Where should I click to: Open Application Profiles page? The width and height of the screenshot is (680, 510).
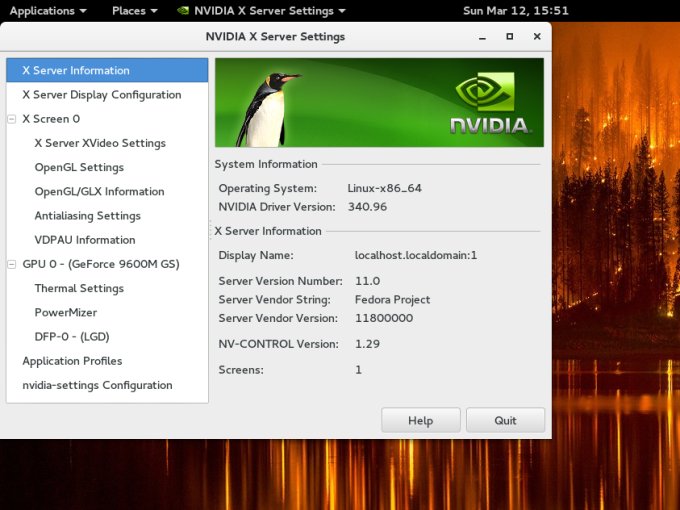pyautogui.click(x=72, y=361)
